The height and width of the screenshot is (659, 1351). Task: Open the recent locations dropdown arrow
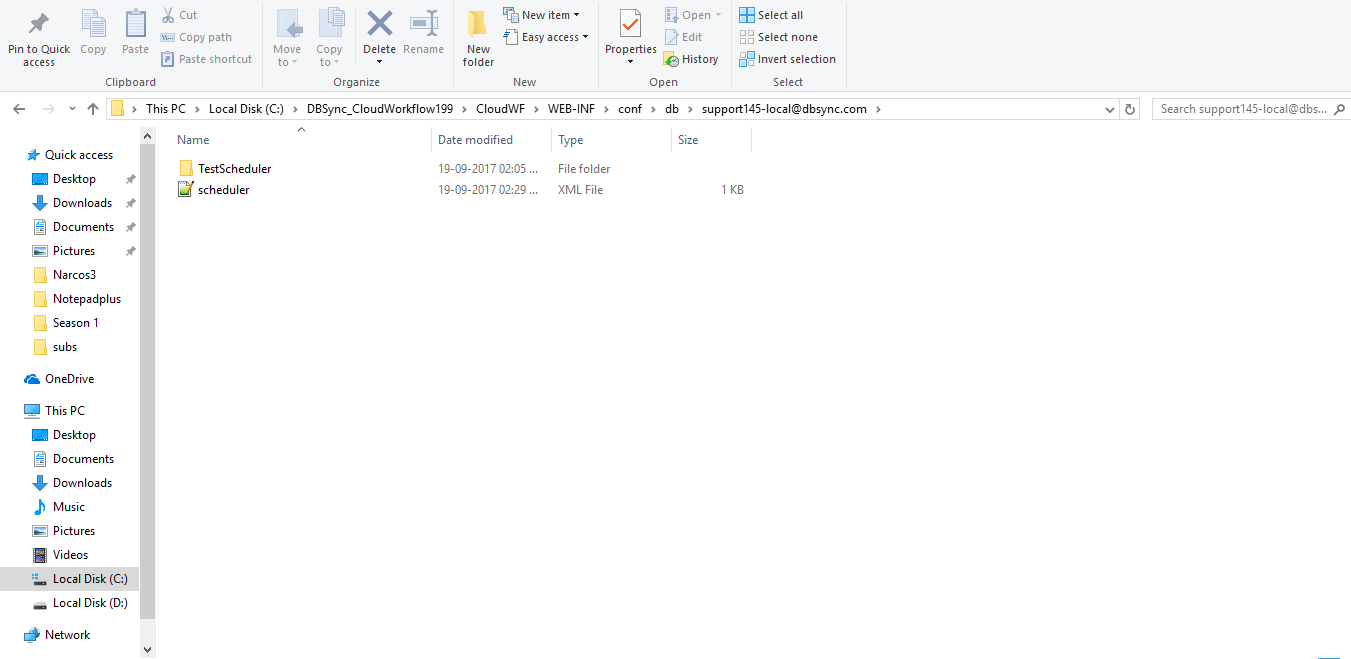pos(72,109)
